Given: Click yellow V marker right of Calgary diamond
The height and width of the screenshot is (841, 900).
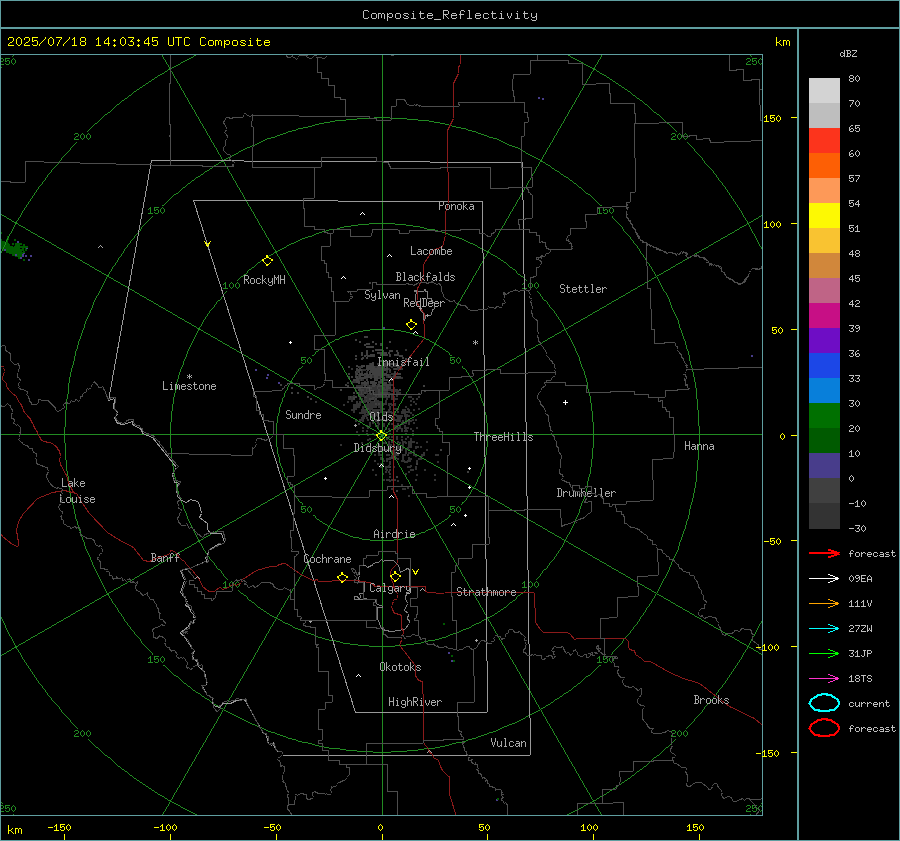Looking at the screenshot, I should (415, 572).
